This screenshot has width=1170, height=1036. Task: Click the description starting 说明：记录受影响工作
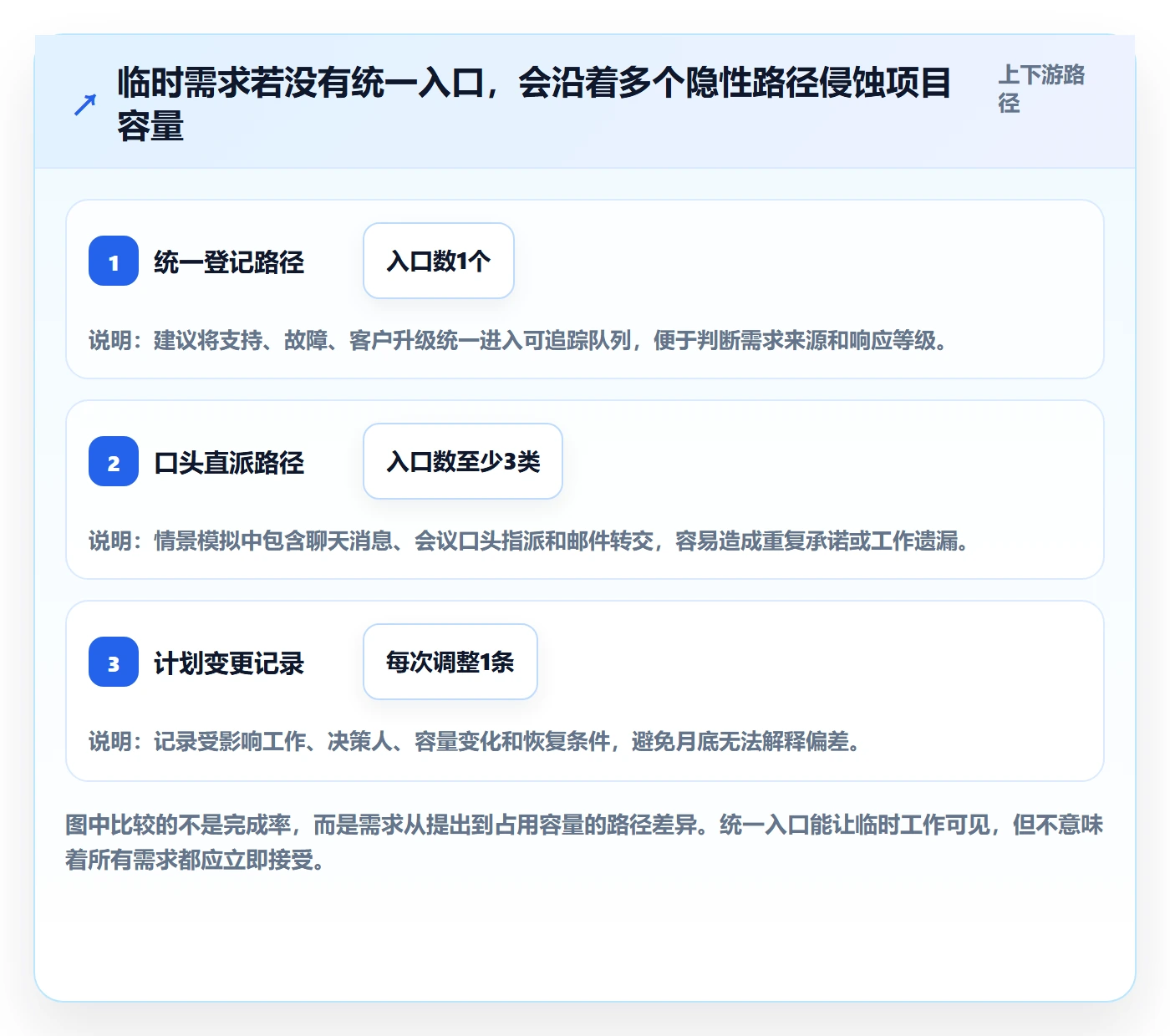[476, 741]
